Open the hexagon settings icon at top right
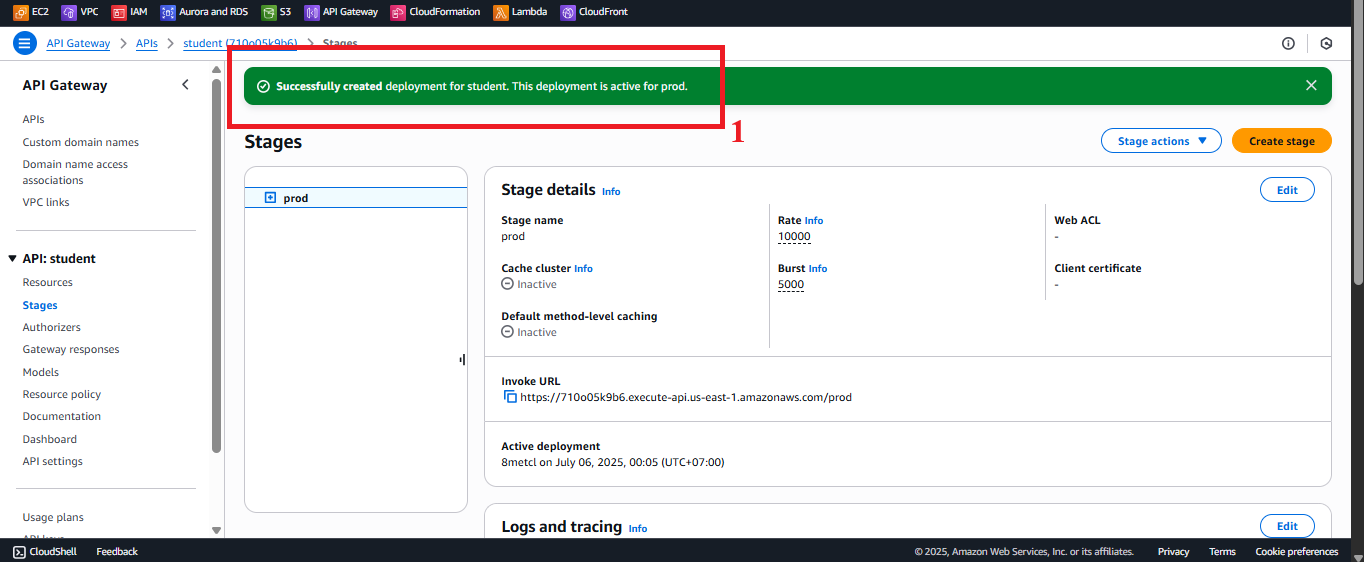Viewport: 1364px width, 562px height. point(1326,43)
